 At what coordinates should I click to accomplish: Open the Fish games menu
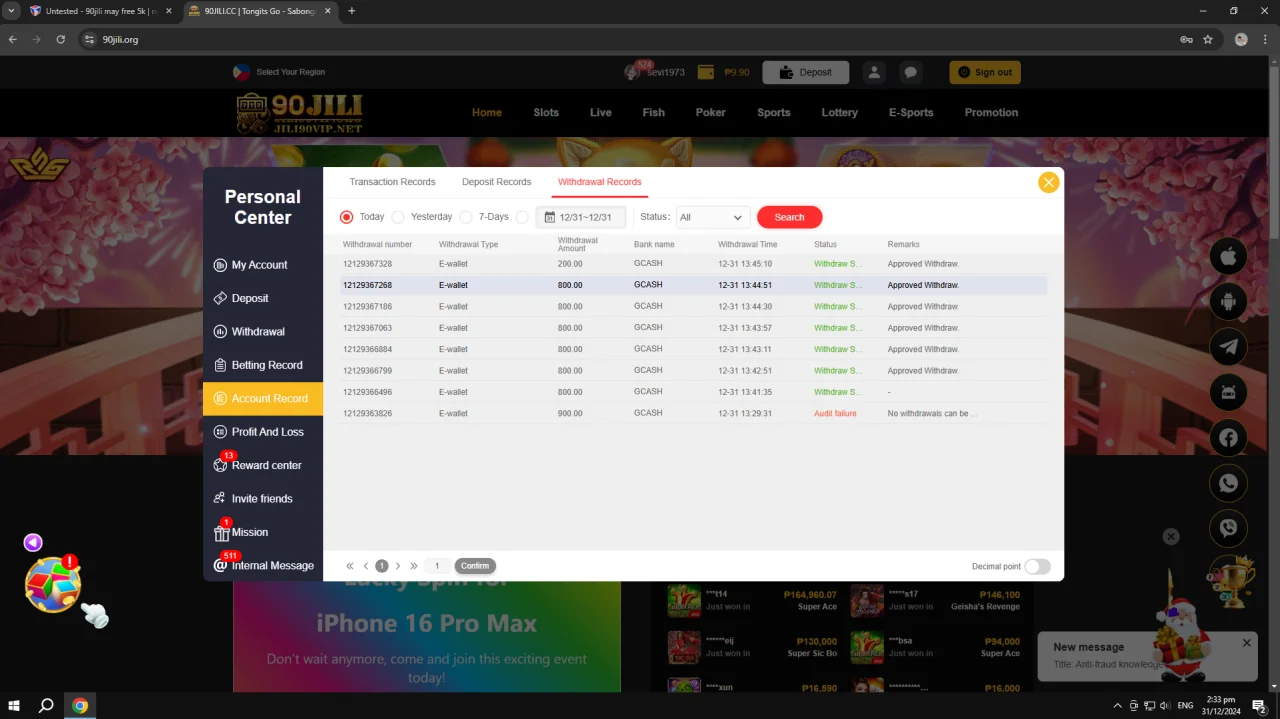pos(654,113)
